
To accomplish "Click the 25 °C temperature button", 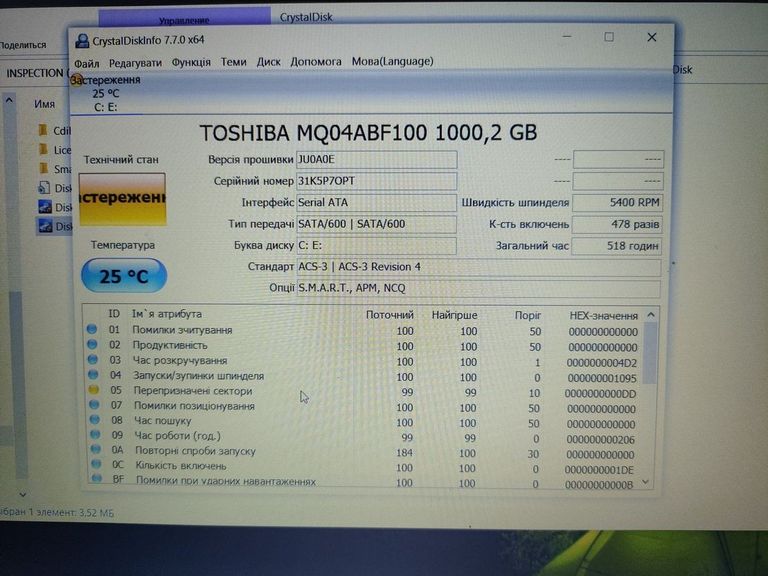I will coord(124,276).
